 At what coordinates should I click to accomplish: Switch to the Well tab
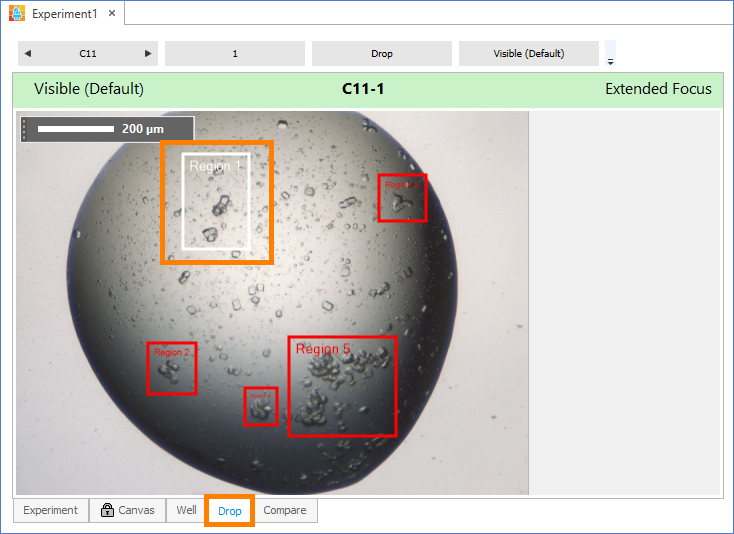click(x=186, y=510)
